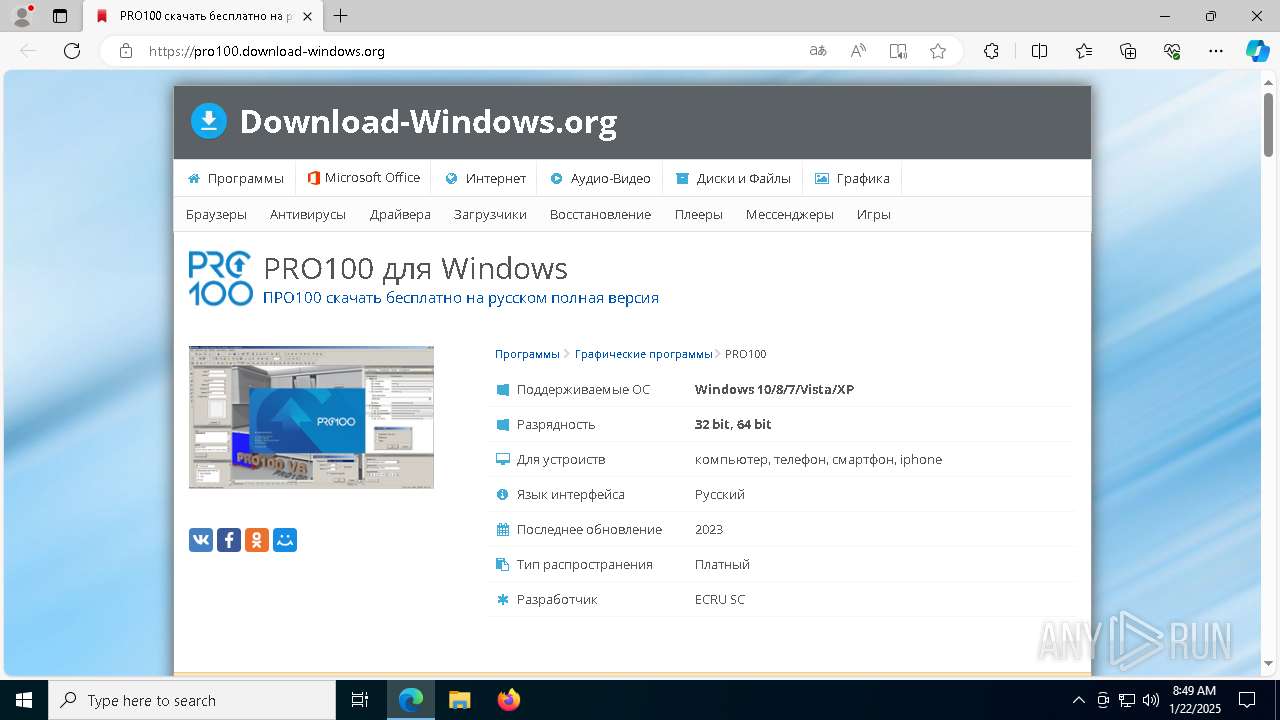Screen dimensions: 1280x720
Task: Open Windows Start menu
Action: (24, 700)
